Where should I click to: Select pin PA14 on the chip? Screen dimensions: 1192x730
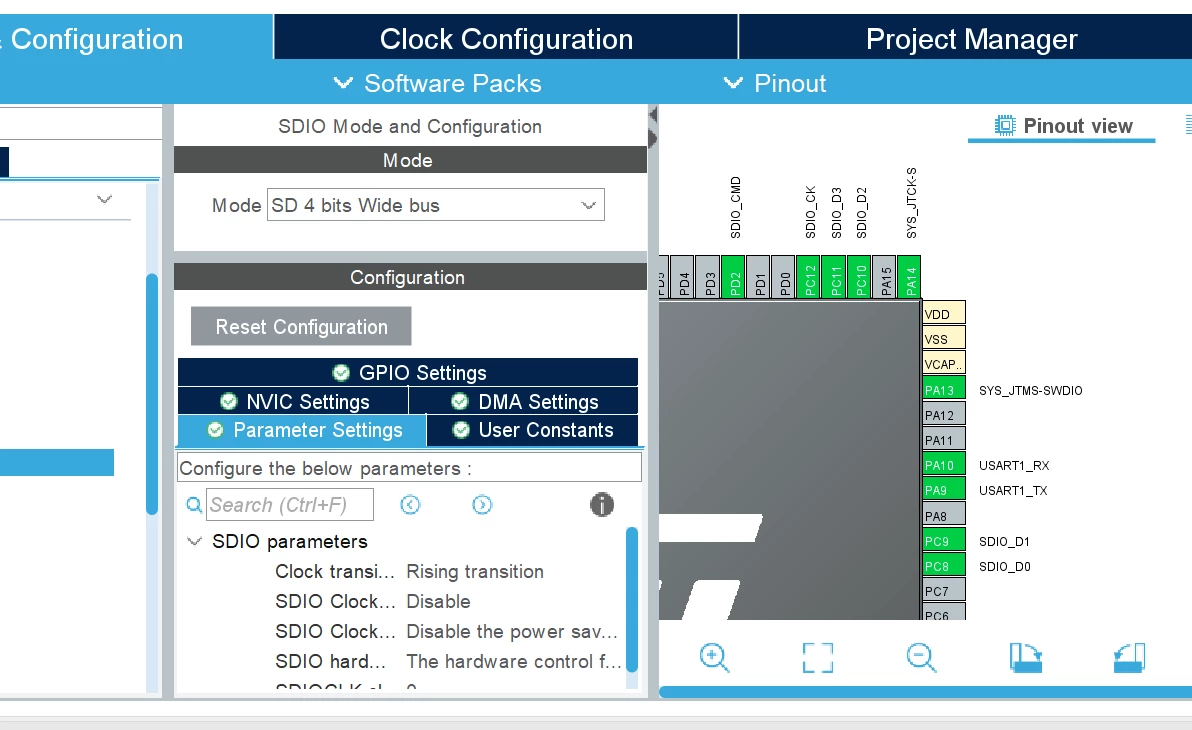click(x=910, y=277)
